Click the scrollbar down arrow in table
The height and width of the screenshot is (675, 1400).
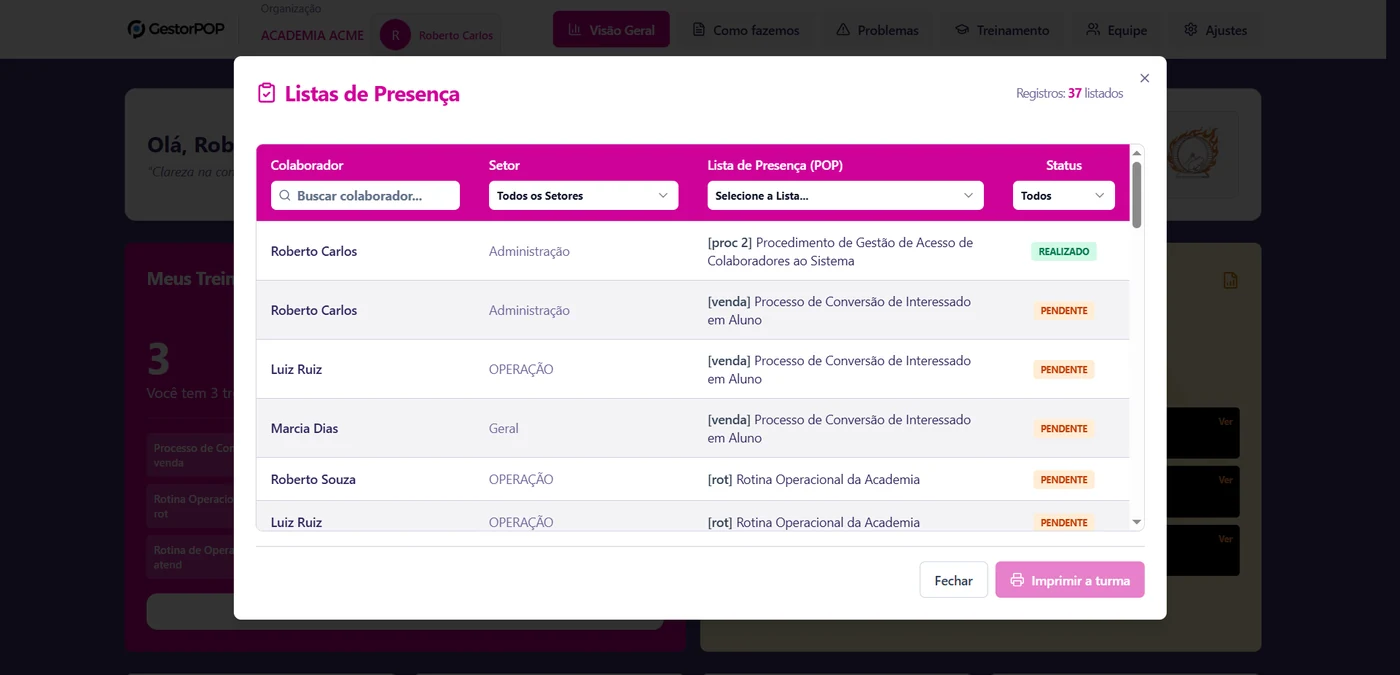point(1136,522)
